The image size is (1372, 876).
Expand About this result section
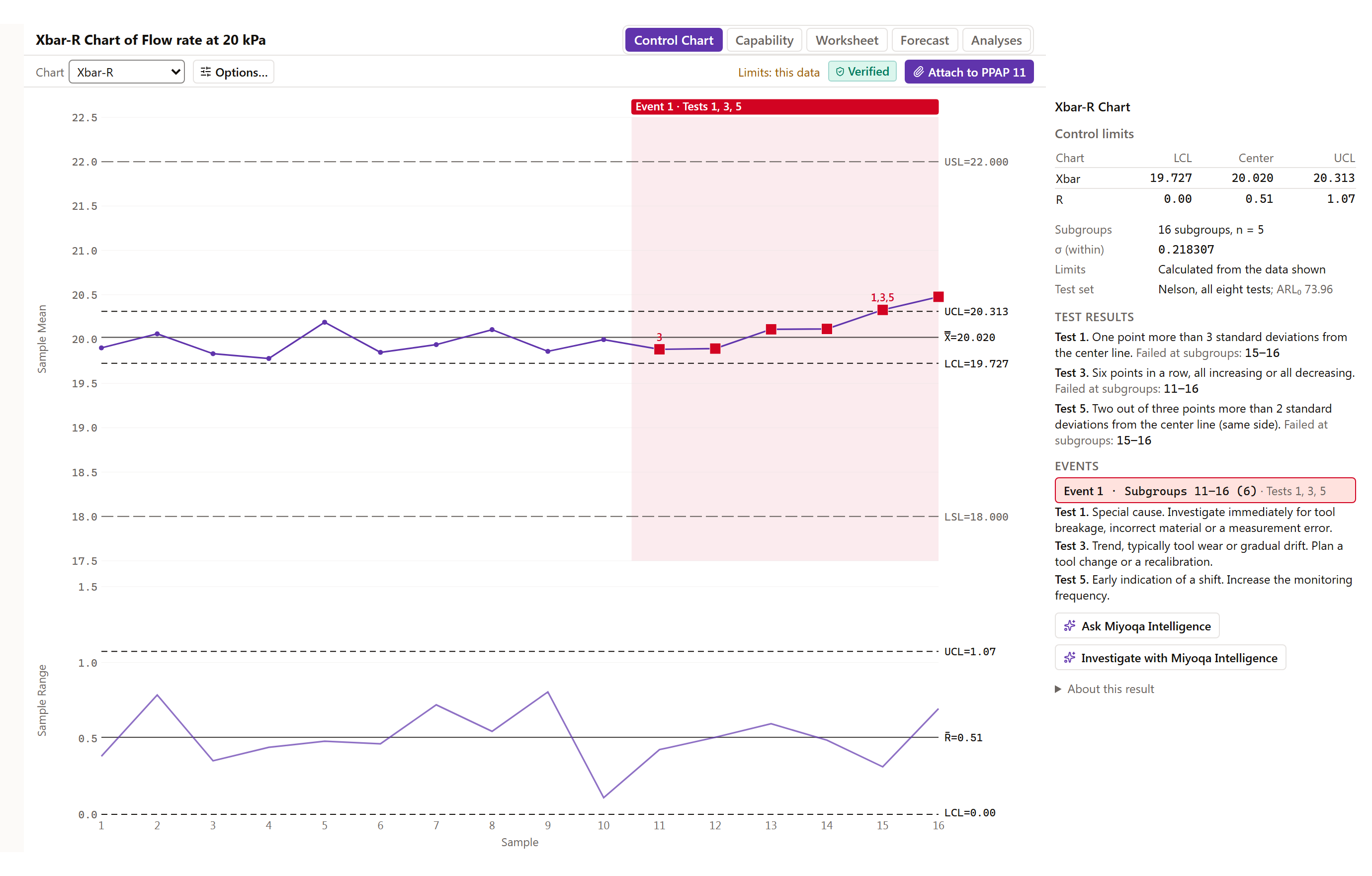[1104, 689]
